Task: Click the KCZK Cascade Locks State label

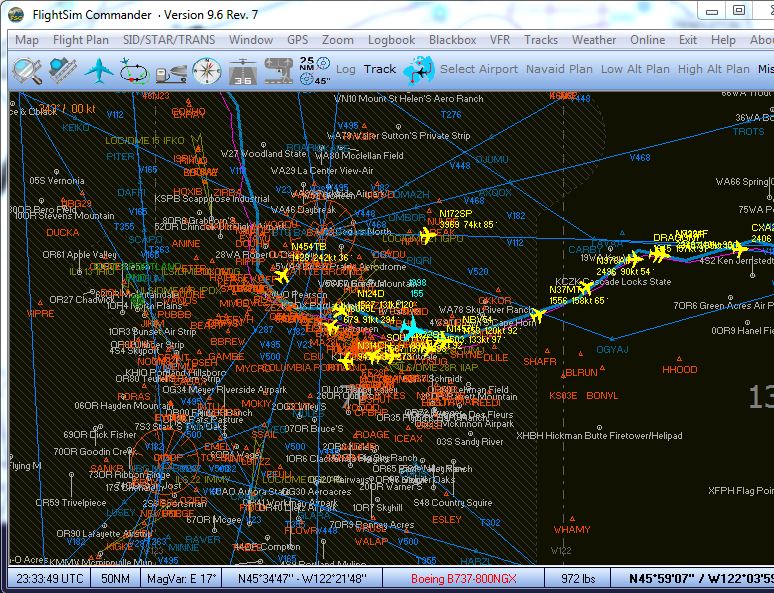Action: point(613,282)
